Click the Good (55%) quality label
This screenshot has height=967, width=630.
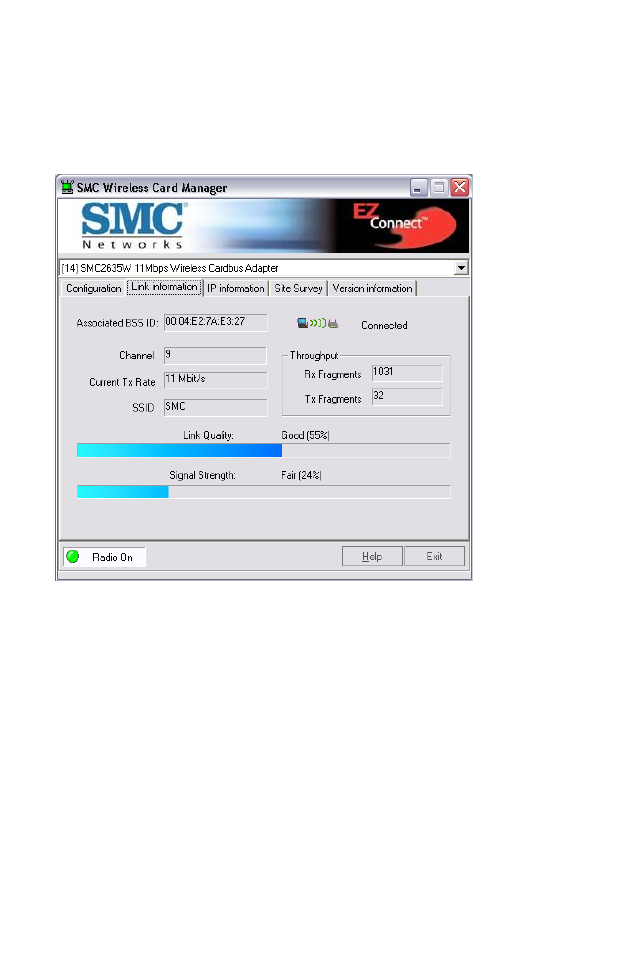305,435
